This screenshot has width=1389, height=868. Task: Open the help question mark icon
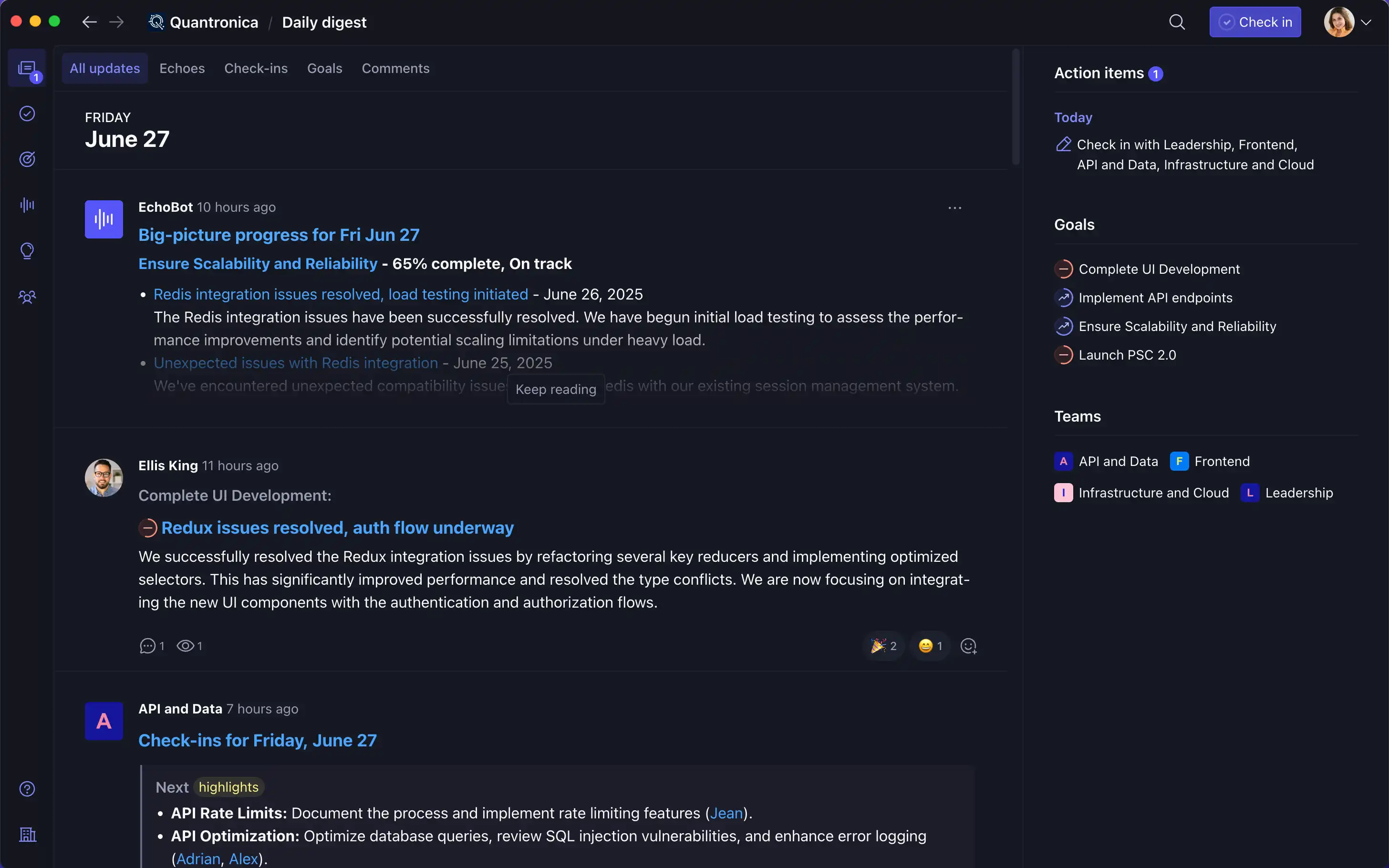[27, 789]
